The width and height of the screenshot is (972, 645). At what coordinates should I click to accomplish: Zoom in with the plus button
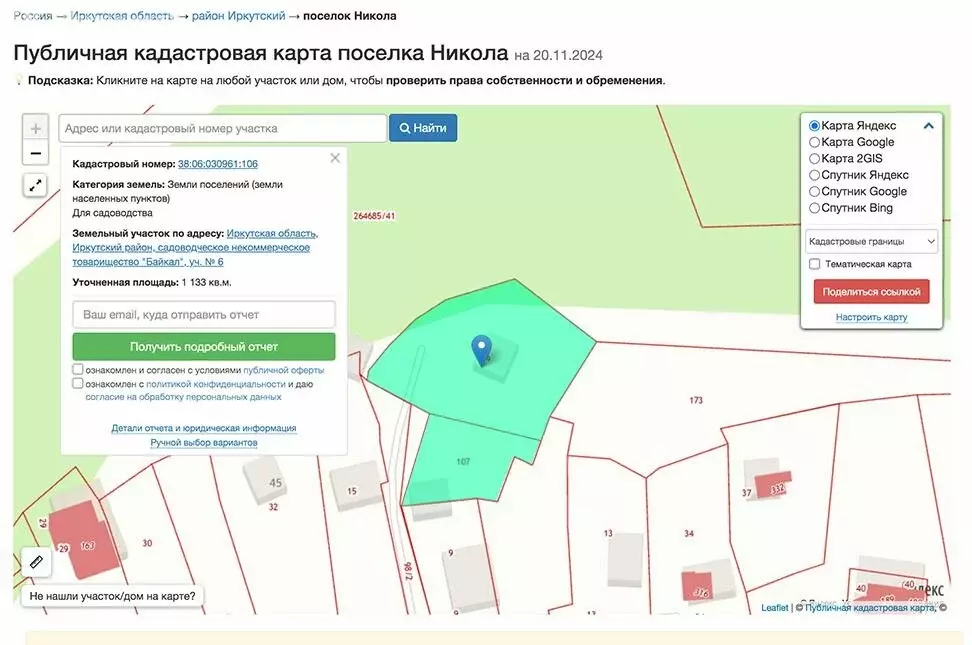pos(35,128)
